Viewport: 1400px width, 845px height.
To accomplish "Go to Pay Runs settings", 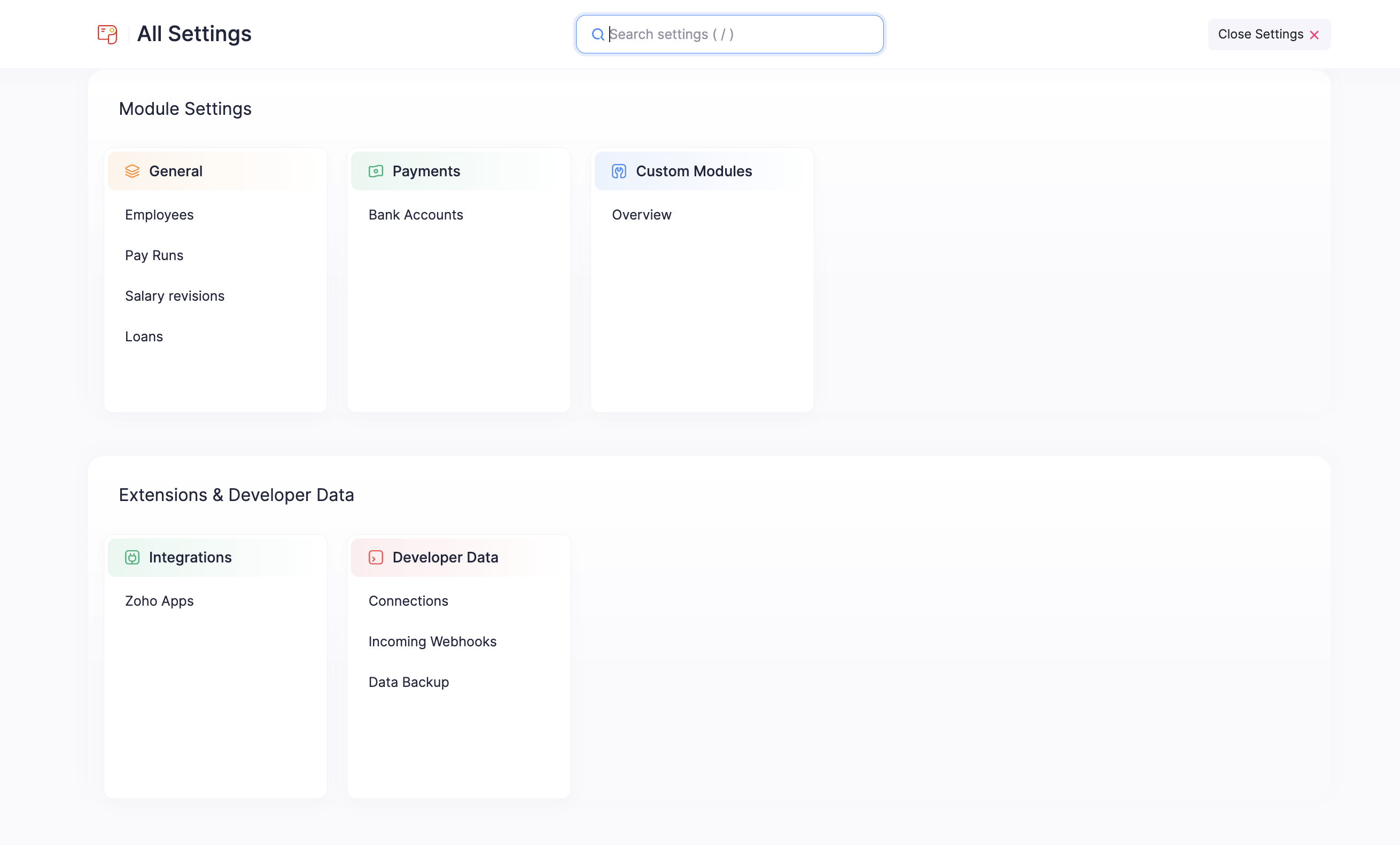I will click(x=154, y=255).
